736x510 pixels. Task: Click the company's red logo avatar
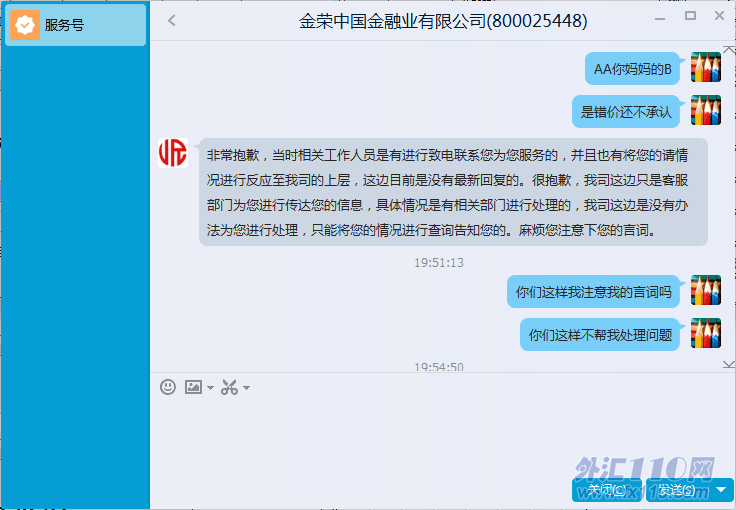pos(173,153)
